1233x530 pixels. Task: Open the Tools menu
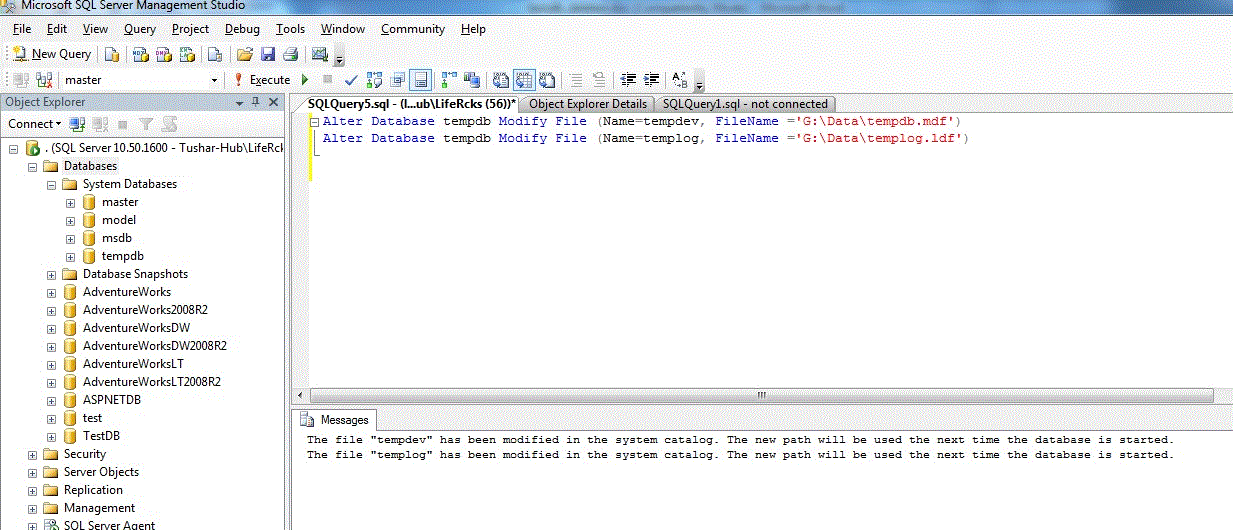(x=291, y=29)
